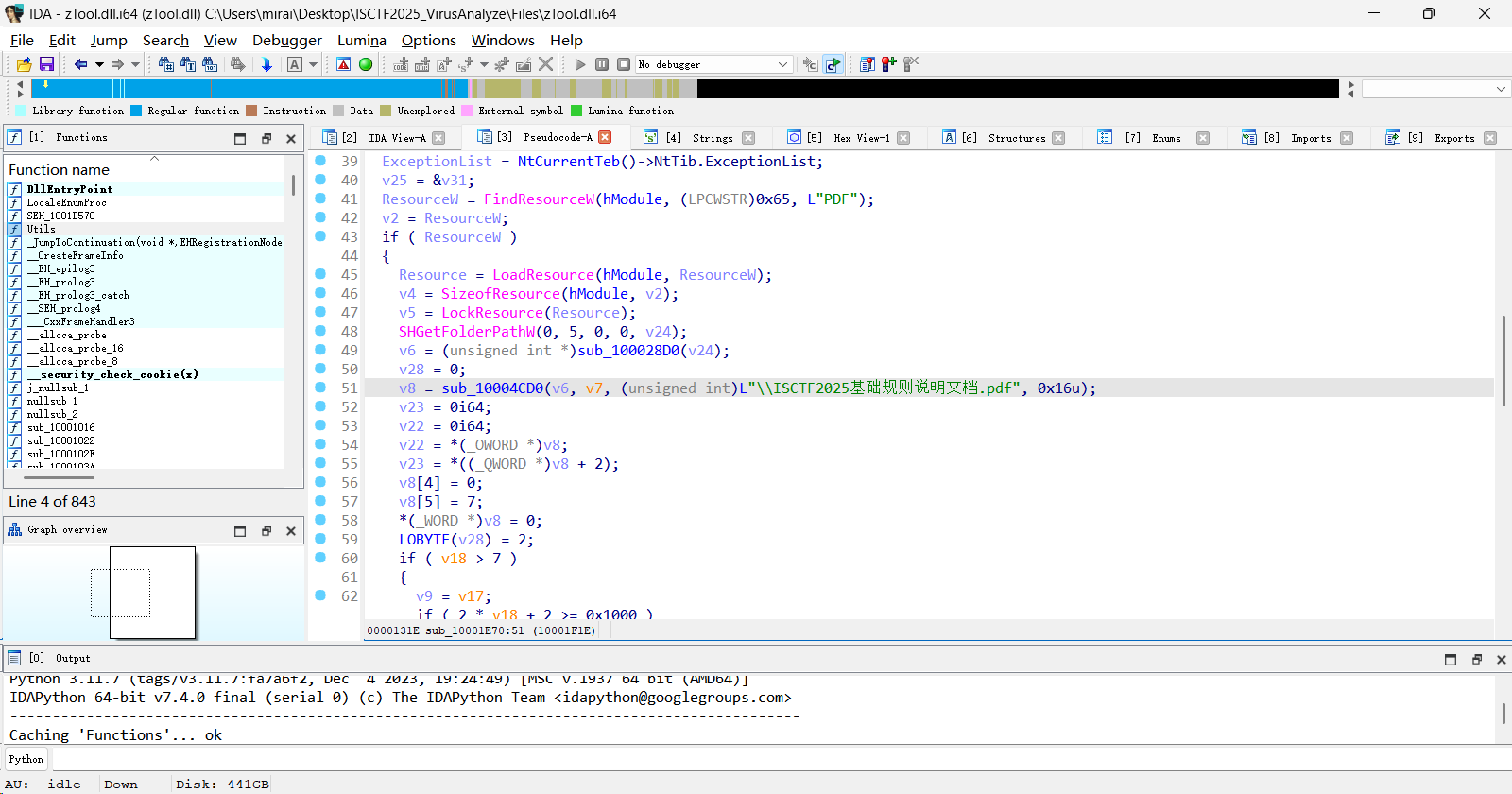
Task: Float the Functions panel with restore icon
Action: coord(266,139)
